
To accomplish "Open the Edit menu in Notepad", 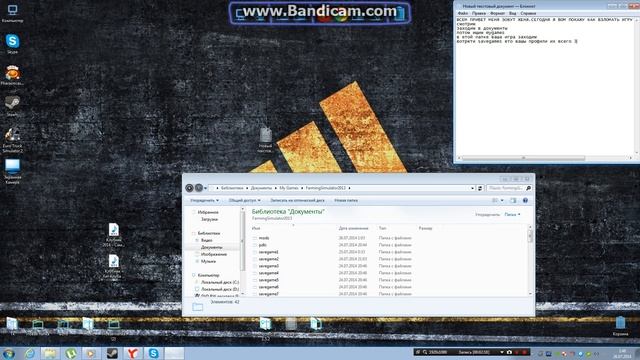I will (479, 13).
